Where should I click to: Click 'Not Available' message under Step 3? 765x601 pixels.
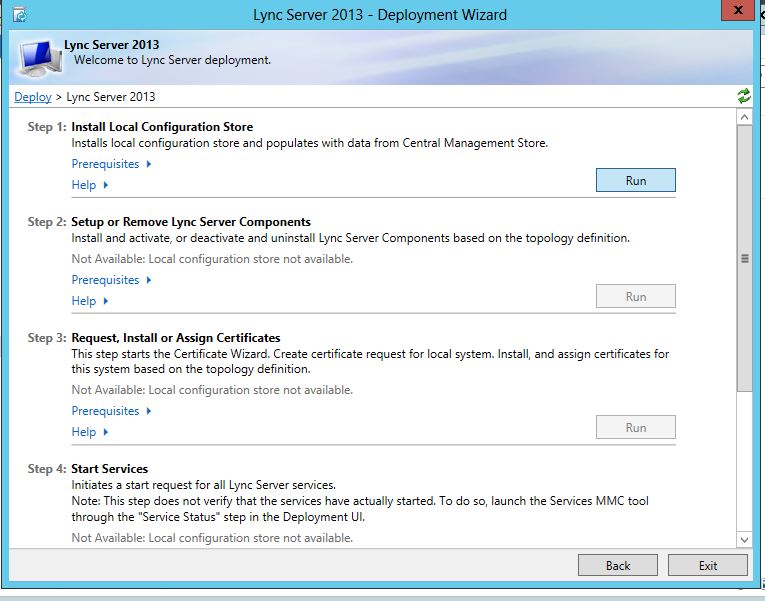[x=212, y=390]
